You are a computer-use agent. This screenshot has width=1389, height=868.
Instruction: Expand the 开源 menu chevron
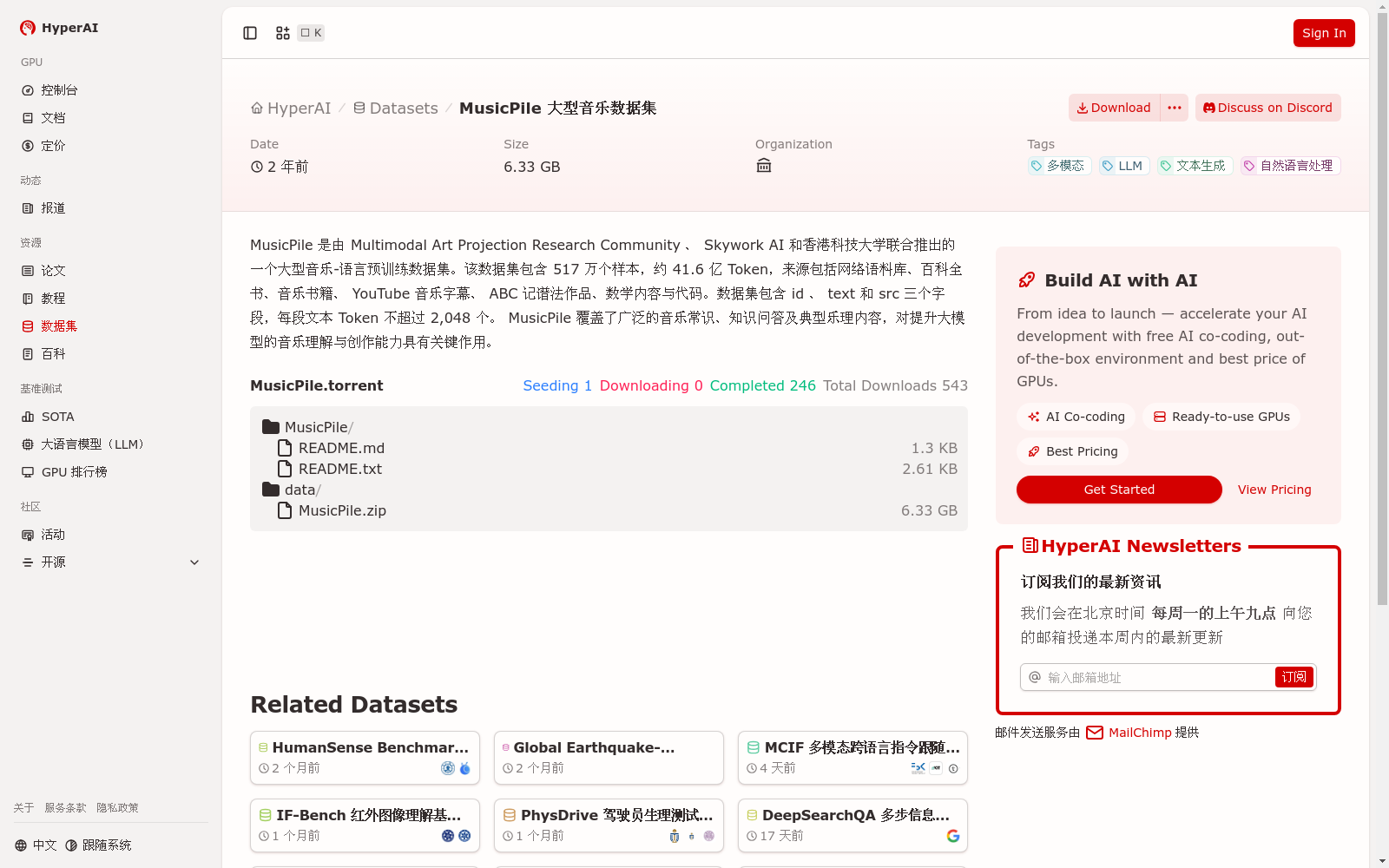click(194, 562)
